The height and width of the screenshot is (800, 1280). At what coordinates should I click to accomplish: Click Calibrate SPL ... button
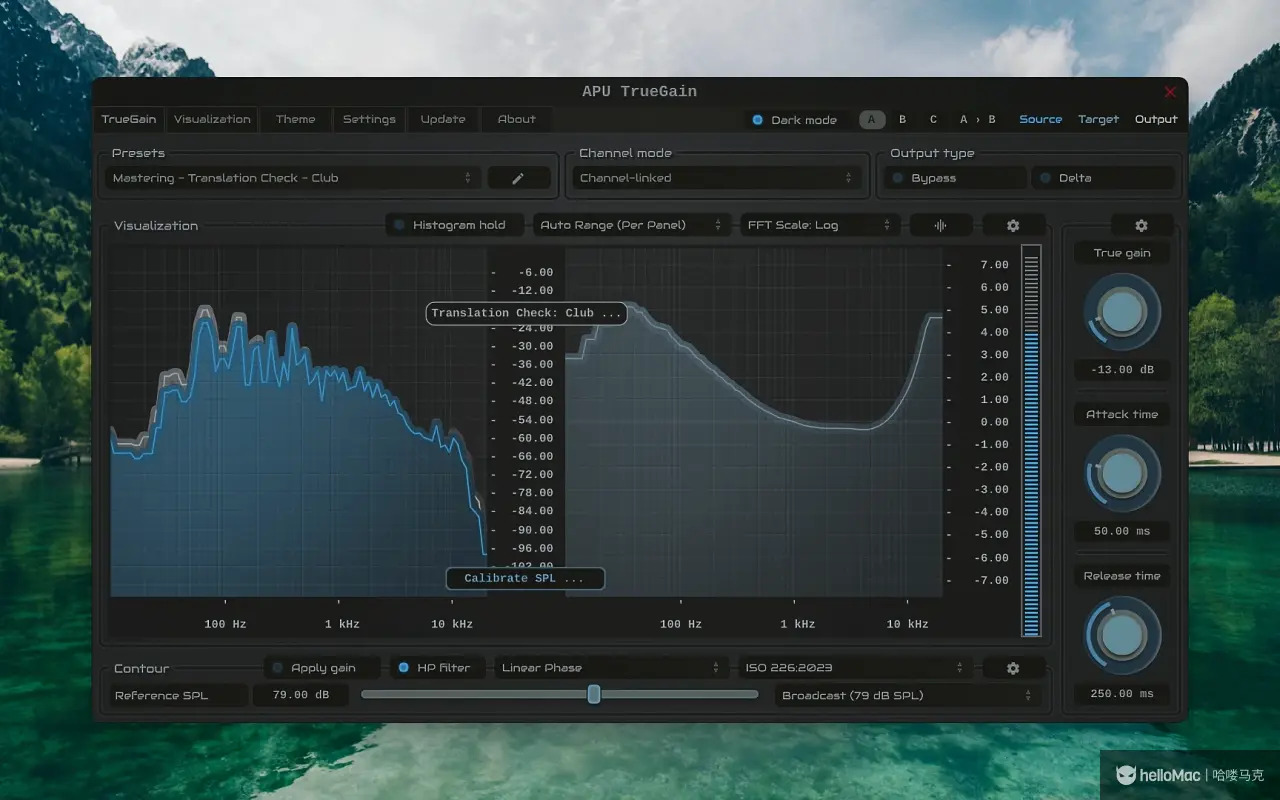525,579
